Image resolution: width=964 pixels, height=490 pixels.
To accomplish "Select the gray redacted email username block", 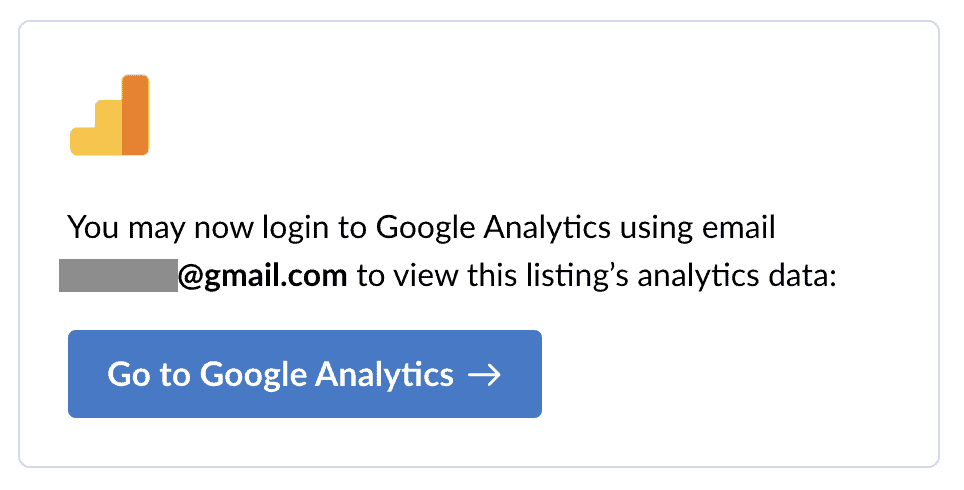I will point(118,275).
